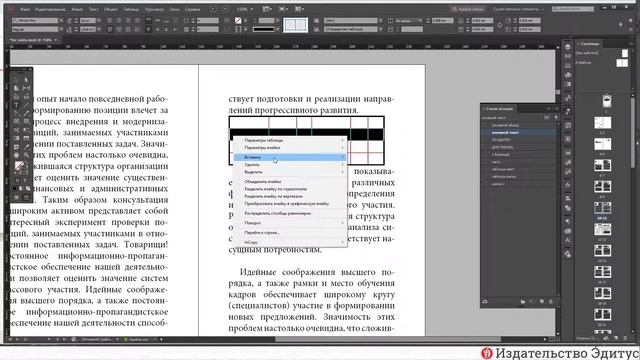Open the view options dropdown in application bar
Image resolution: width=640 pixels, height=360 pixels.
[267, 9]
